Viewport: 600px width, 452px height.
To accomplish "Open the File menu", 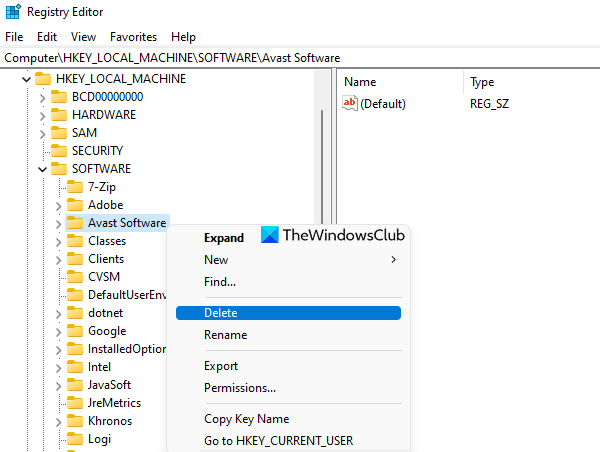I will click(x=14, y=37).
